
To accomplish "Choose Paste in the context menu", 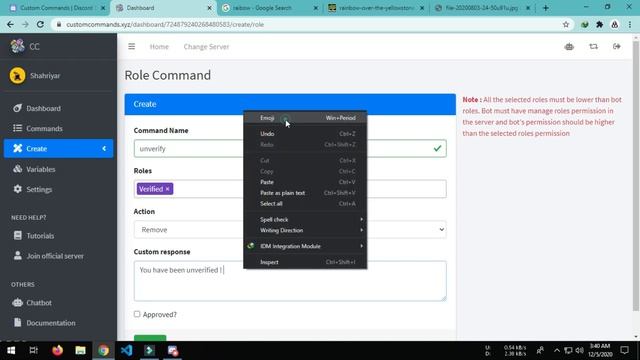I will tap(305, 182).
